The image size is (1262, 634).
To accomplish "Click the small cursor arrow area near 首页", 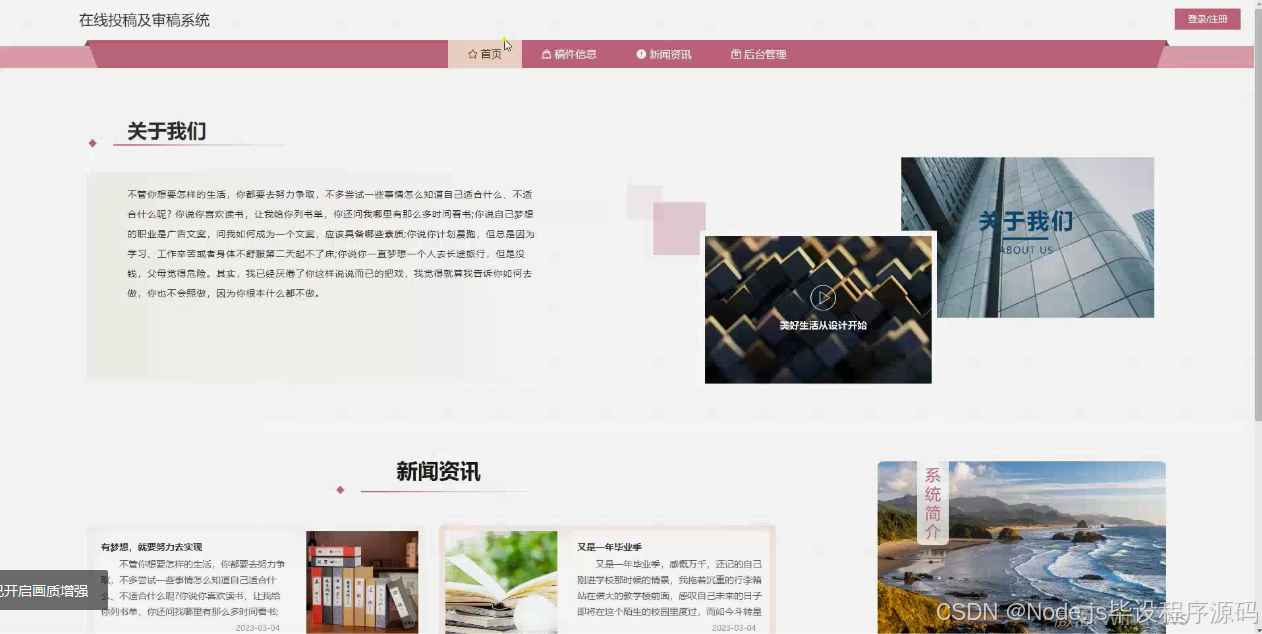I will pos(506,44).
